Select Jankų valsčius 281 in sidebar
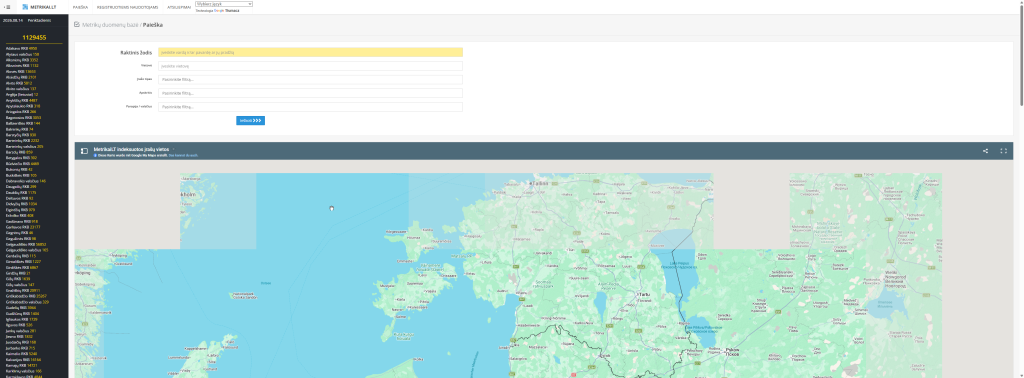The height and width of the screenshot is (378, 1024). (21, 331)
